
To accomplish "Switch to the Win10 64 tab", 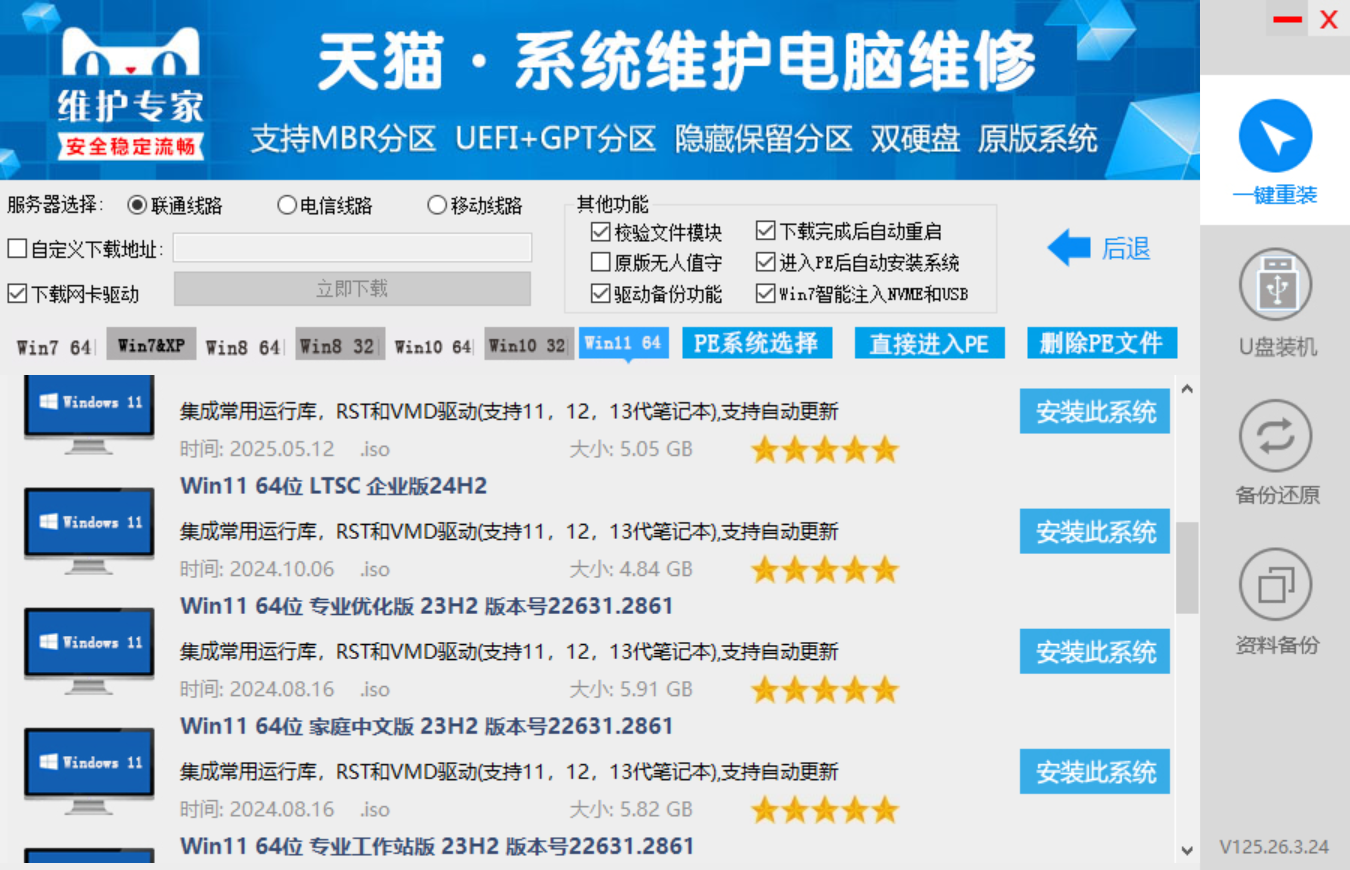I will 432,347.
